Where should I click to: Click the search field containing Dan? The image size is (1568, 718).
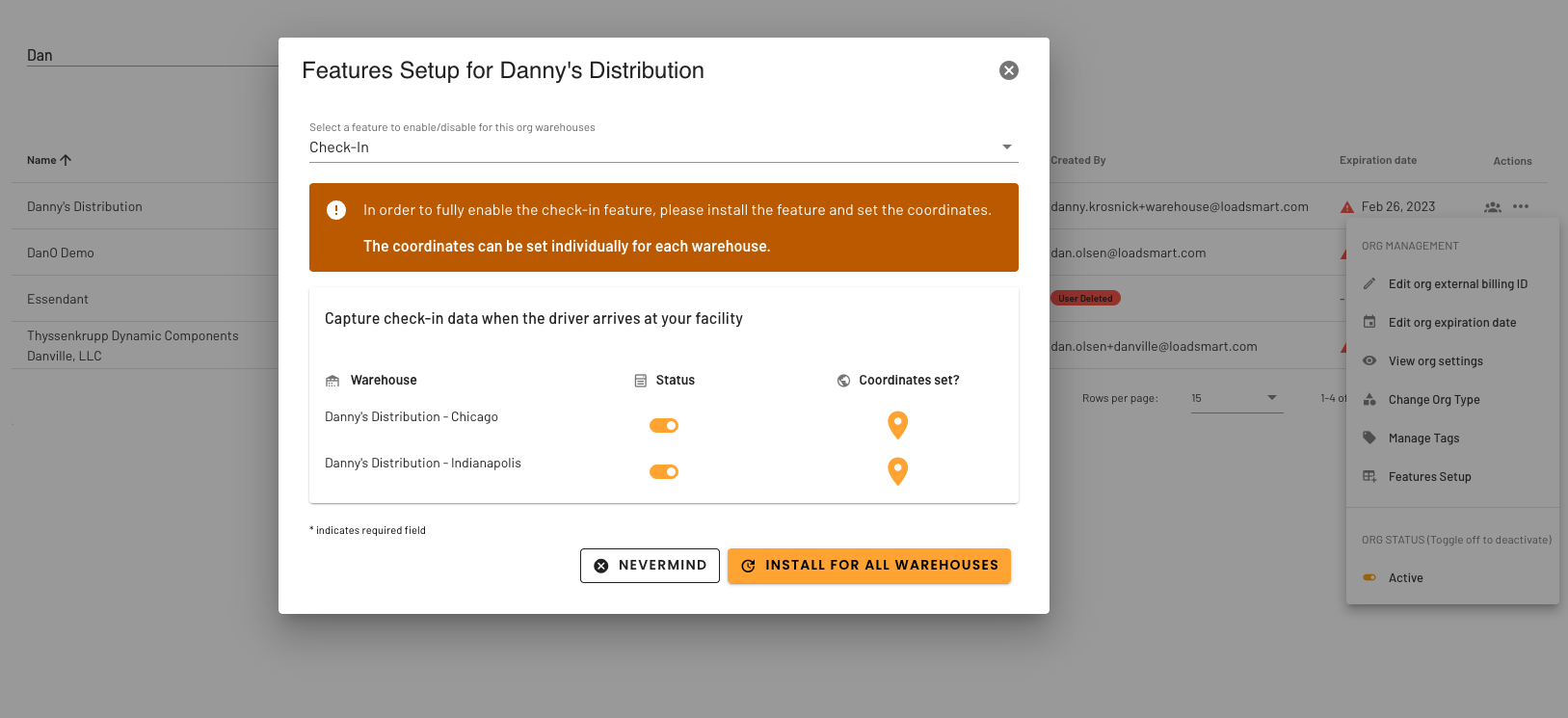[152, 55]
